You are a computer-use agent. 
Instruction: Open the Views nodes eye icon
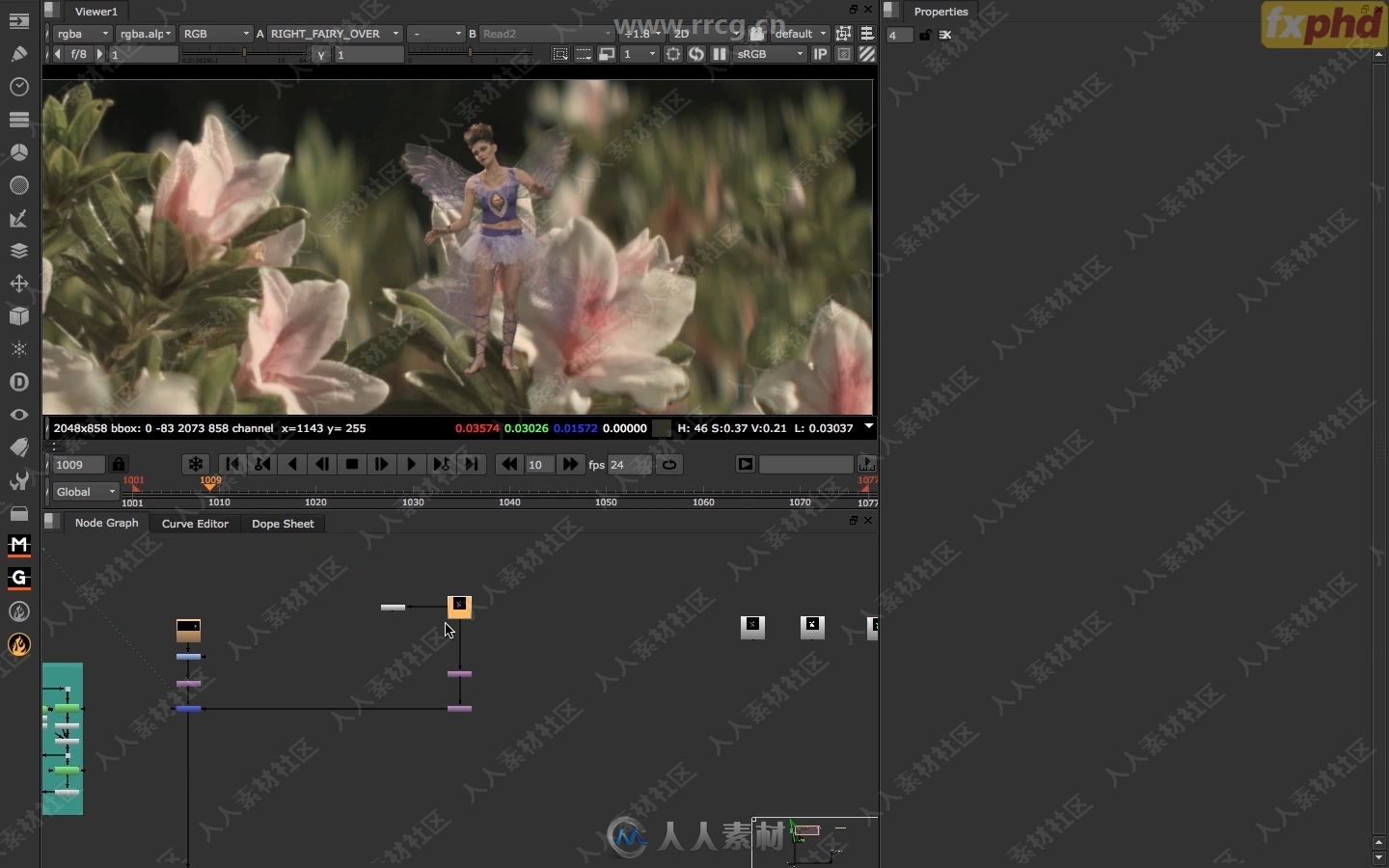click(18, 415)
